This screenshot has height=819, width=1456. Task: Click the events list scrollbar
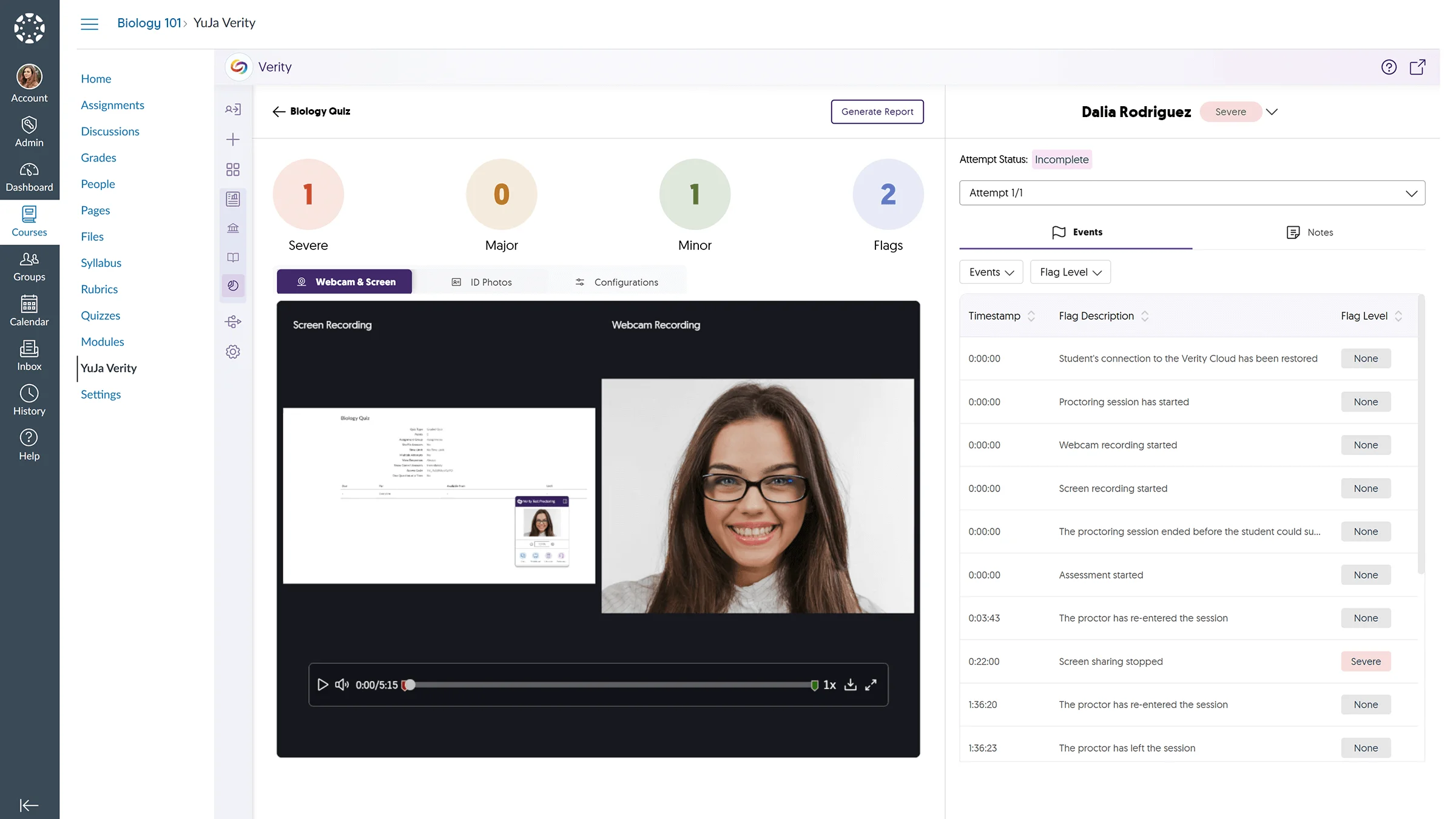coord(1420,434)
